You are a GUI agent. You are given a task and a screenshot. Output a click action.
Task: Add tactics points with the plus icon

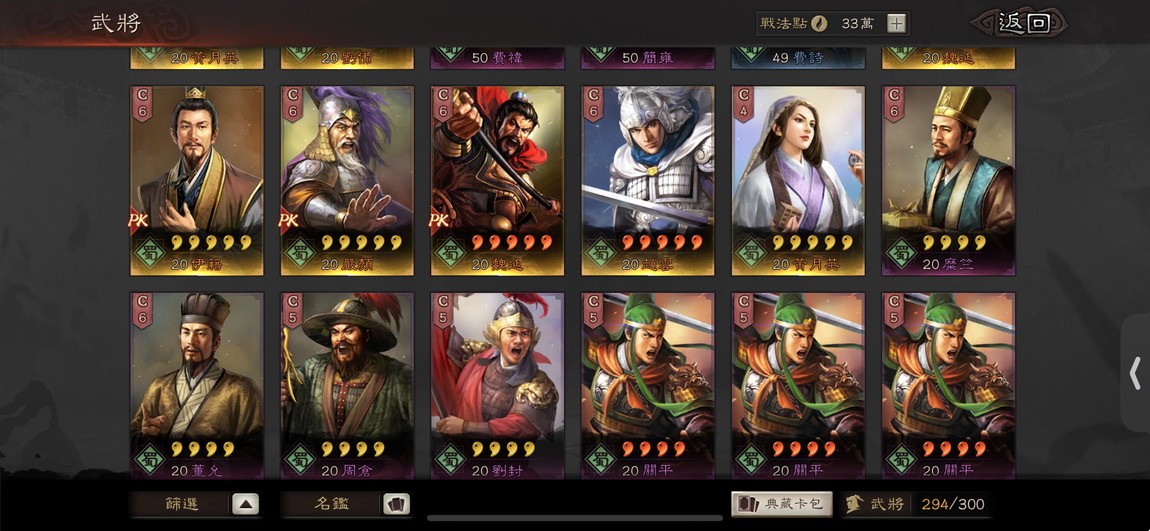(x=896, y=23)
